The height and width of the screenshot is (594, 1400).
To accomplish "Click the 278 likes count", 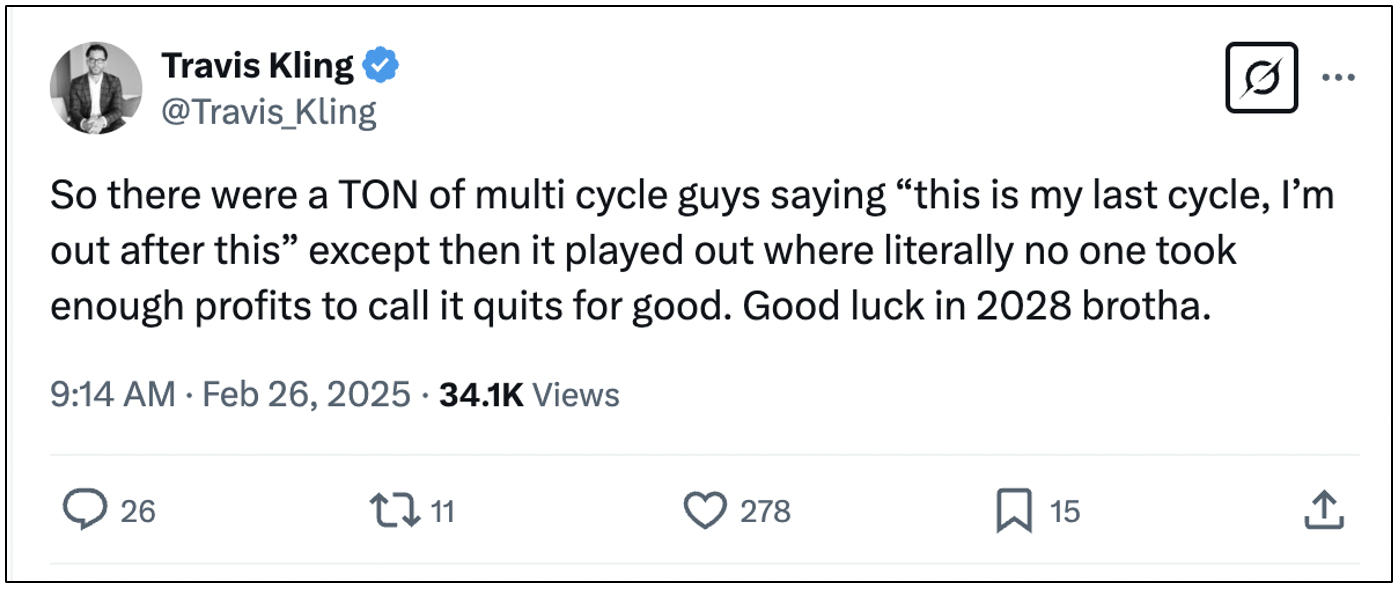I will pyautogui.click(x=765, y=512).
